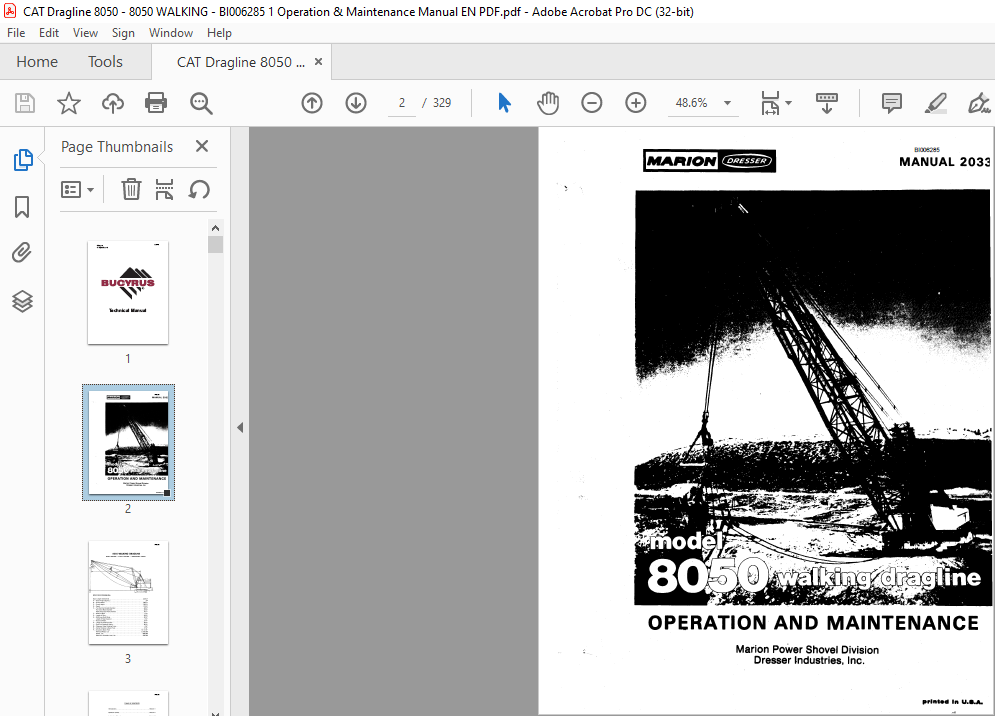Click the Acrobat icon in the title bar

(10, 11)
